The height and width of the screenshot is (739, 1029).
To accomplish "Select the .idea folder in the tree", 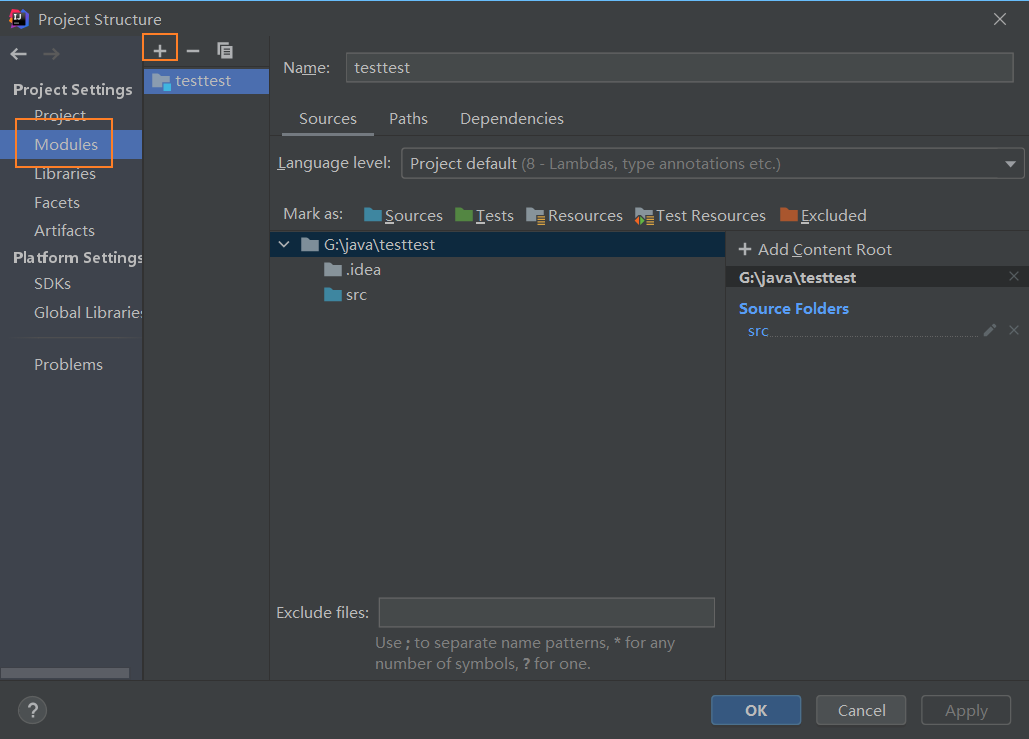I will pyautogui.click(x=363, y=269).
